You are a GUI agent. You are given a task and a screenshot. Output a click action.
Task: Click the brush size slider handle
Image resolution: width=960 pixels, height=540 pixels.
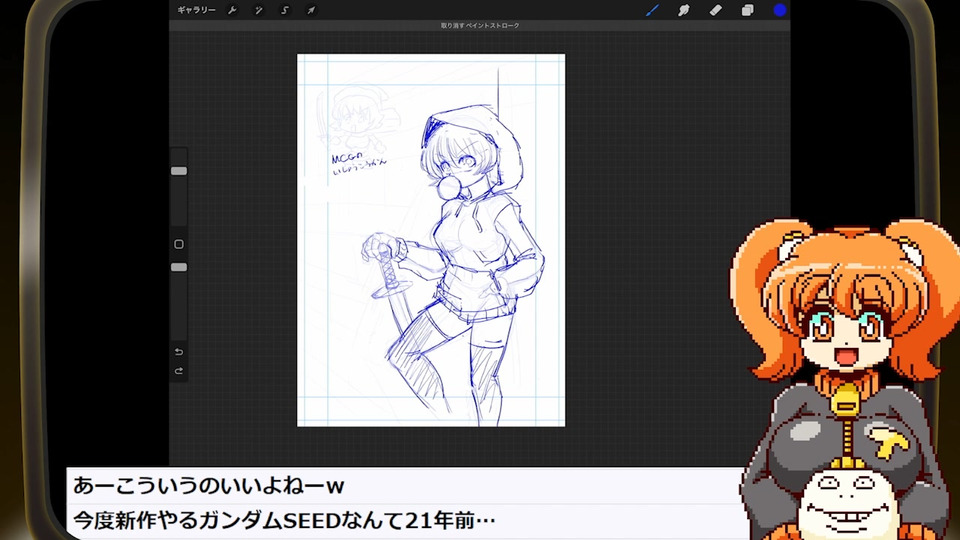tap(179, 171)
